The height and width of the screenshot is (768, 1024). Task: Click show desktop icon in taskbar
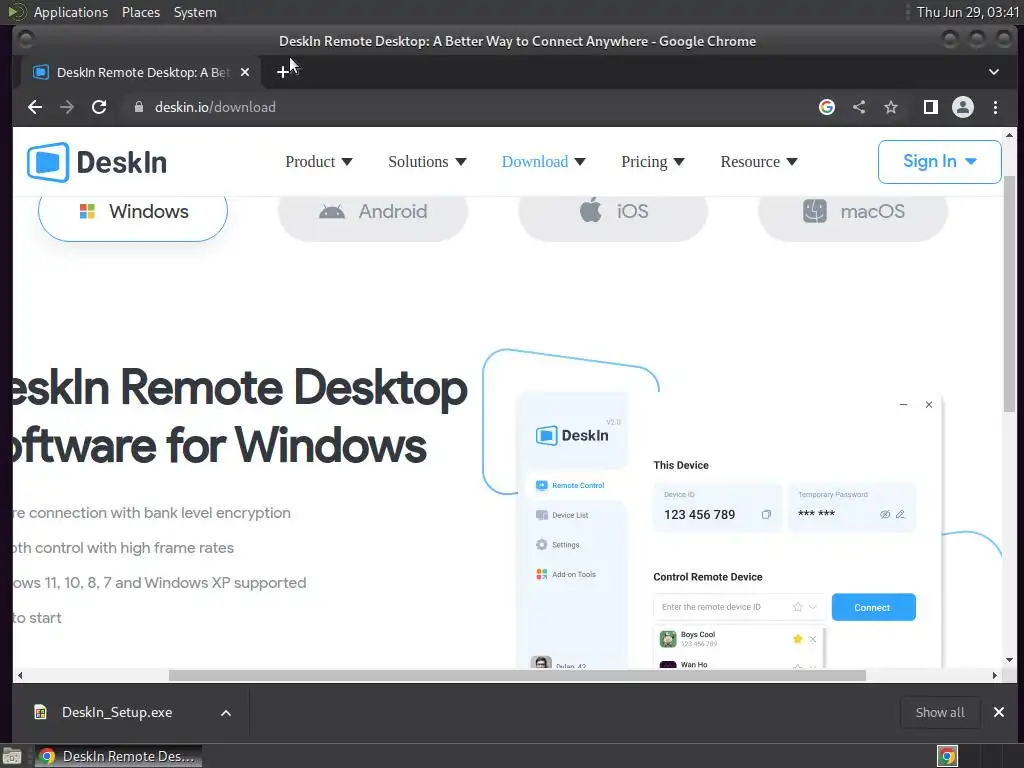[x=12, y=756]
